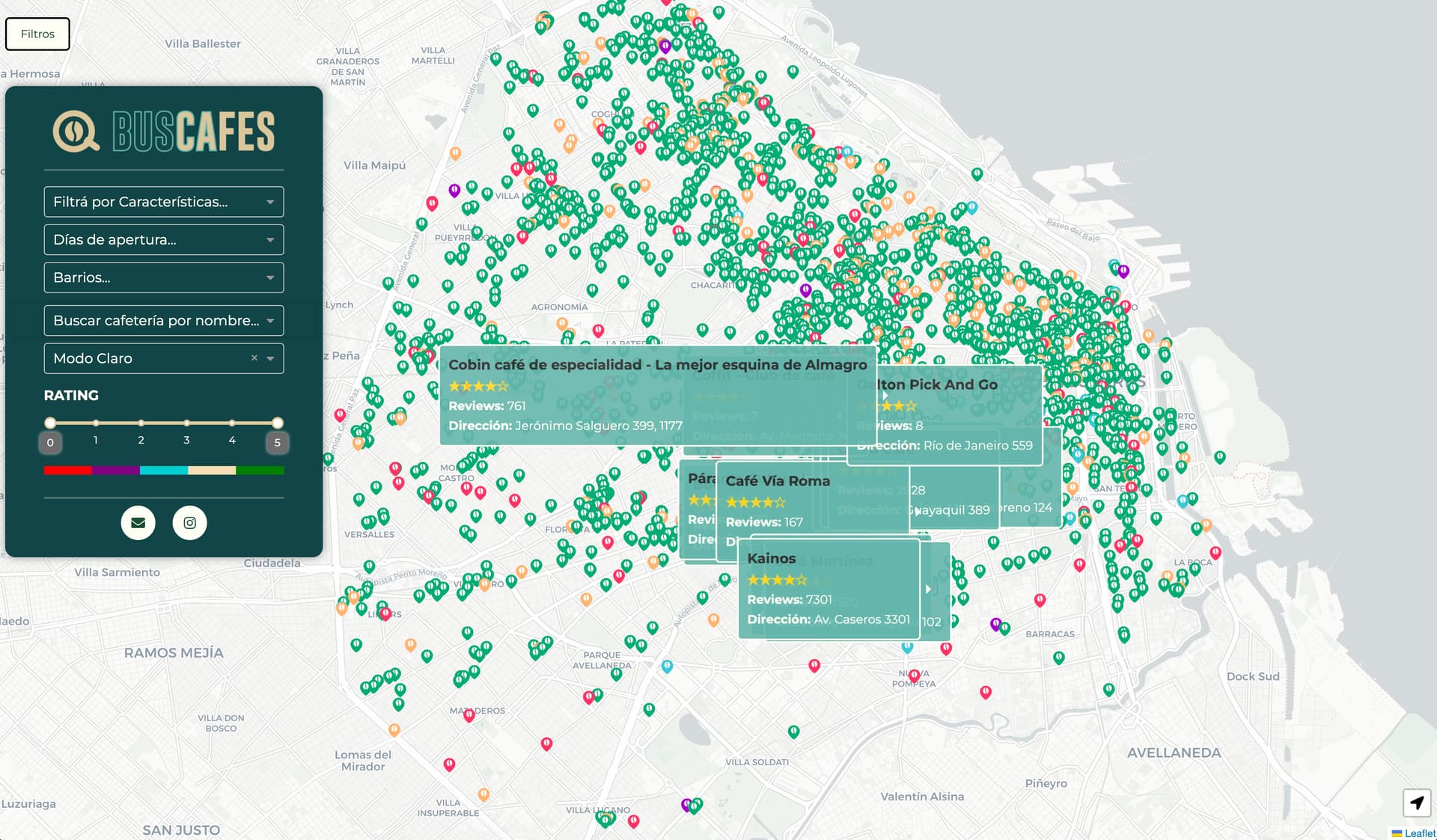
Task: Click the pink marker near Lomas del Mirador
Action: [449, 765]
